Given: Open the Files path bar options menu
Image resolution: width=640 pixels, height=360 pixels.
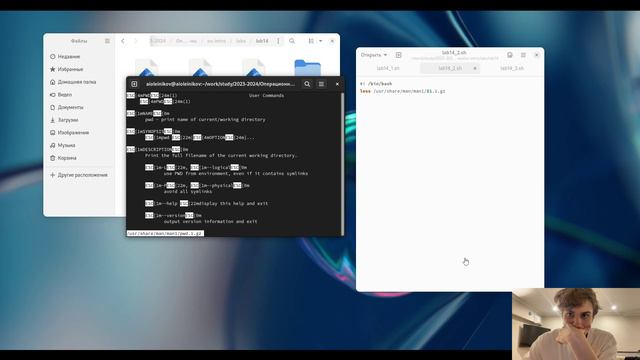Looking at the screenshot, I should pyautogui.click(x=278, y=41).
